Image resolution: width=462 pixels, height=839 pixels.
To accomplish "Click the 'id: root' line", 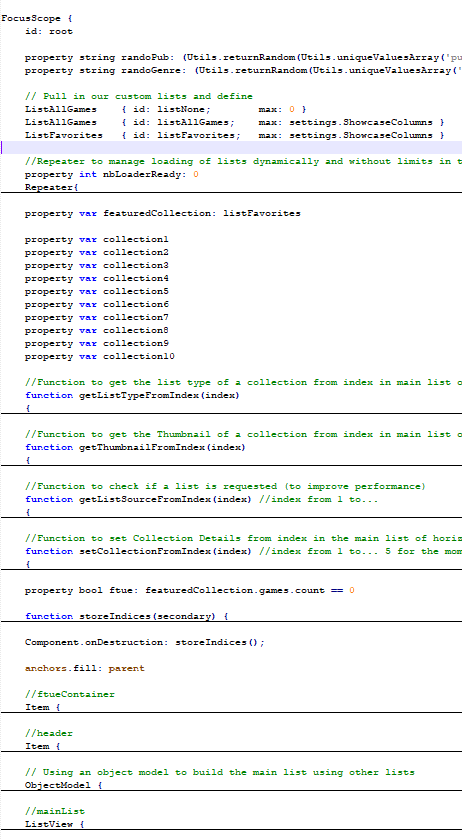I will 49,32.
